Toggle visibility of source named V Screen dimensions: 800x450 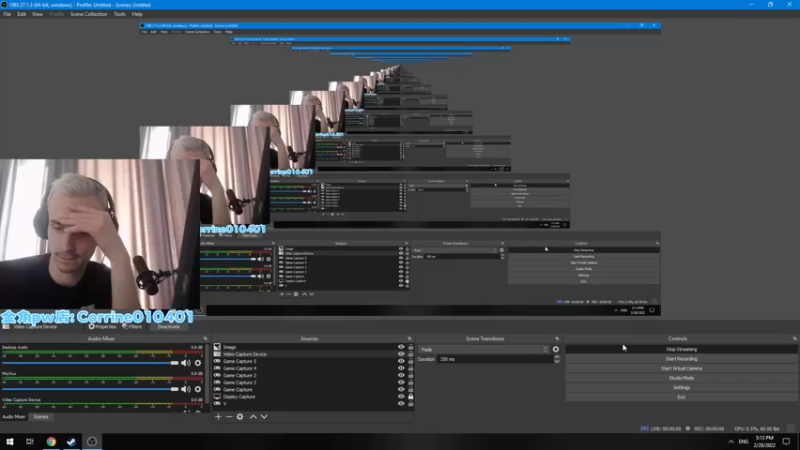point(401,404)
